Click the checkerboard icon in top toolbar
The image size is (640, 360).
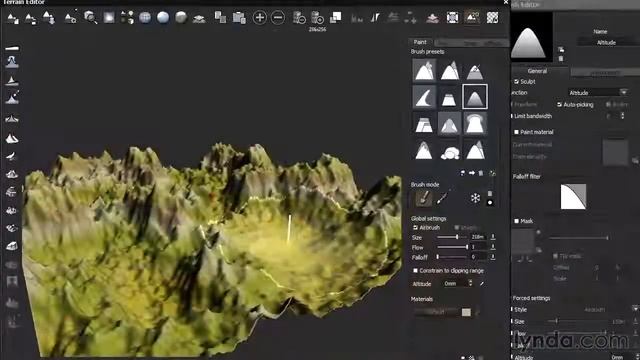(x=492, y=18)
